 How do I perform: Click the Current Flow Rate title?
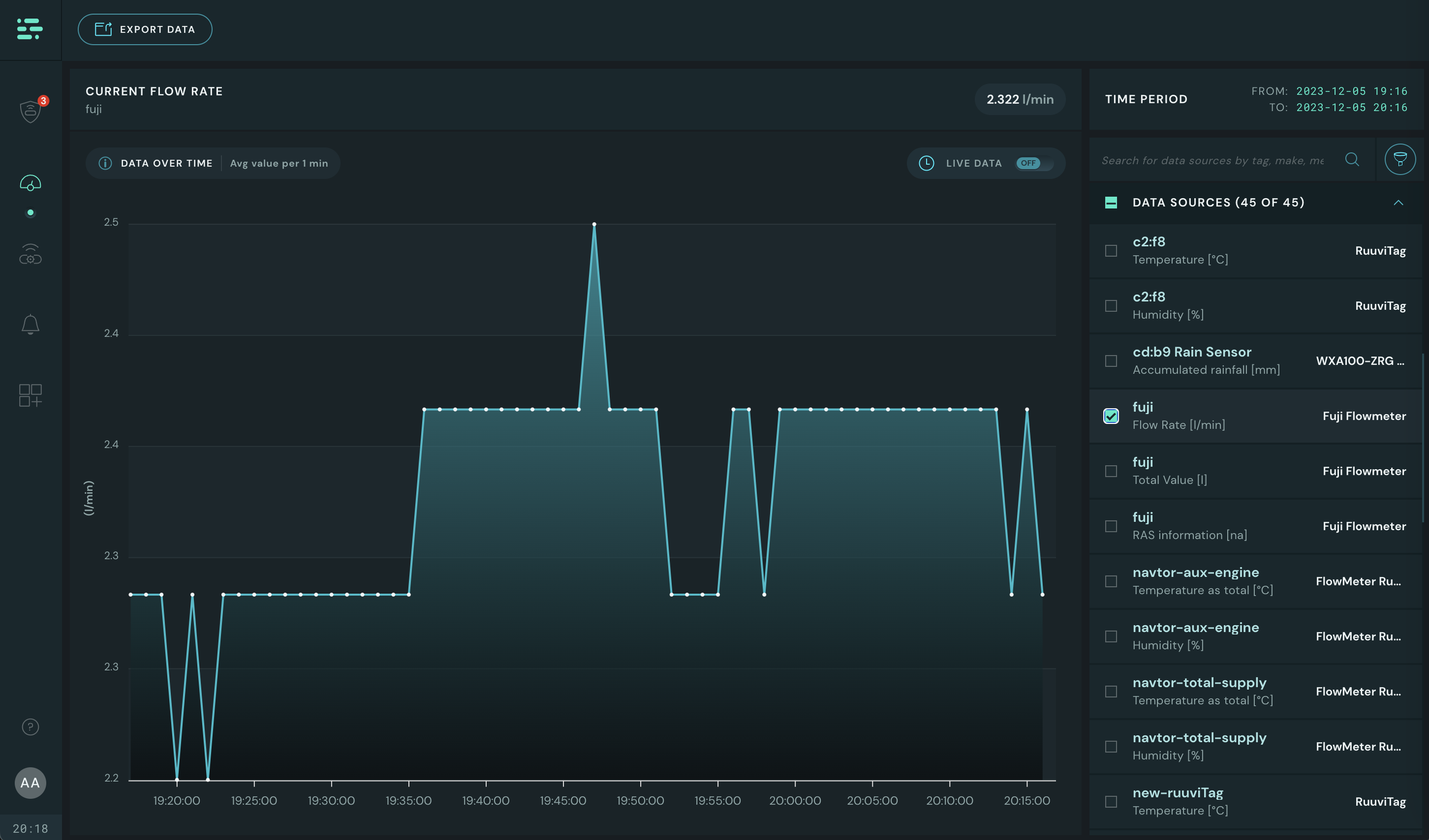154,91
